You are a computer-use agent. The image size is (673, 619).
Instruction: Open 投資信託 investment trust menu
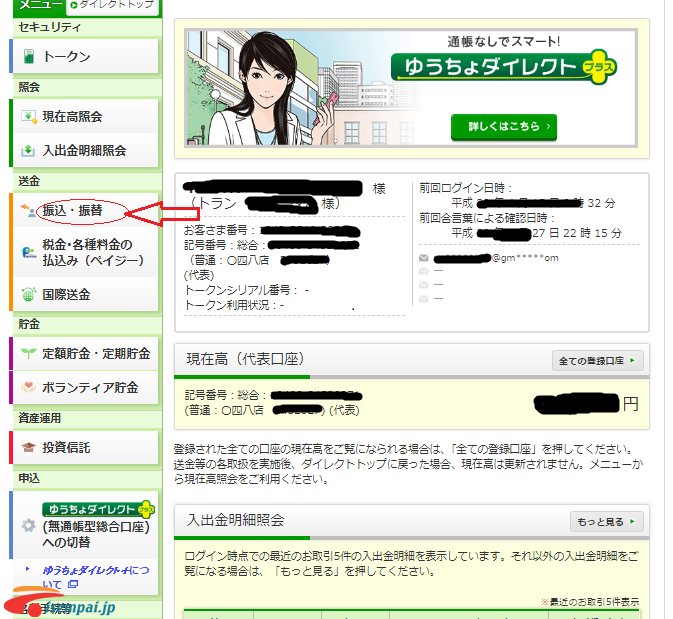(x=85, y=448)
